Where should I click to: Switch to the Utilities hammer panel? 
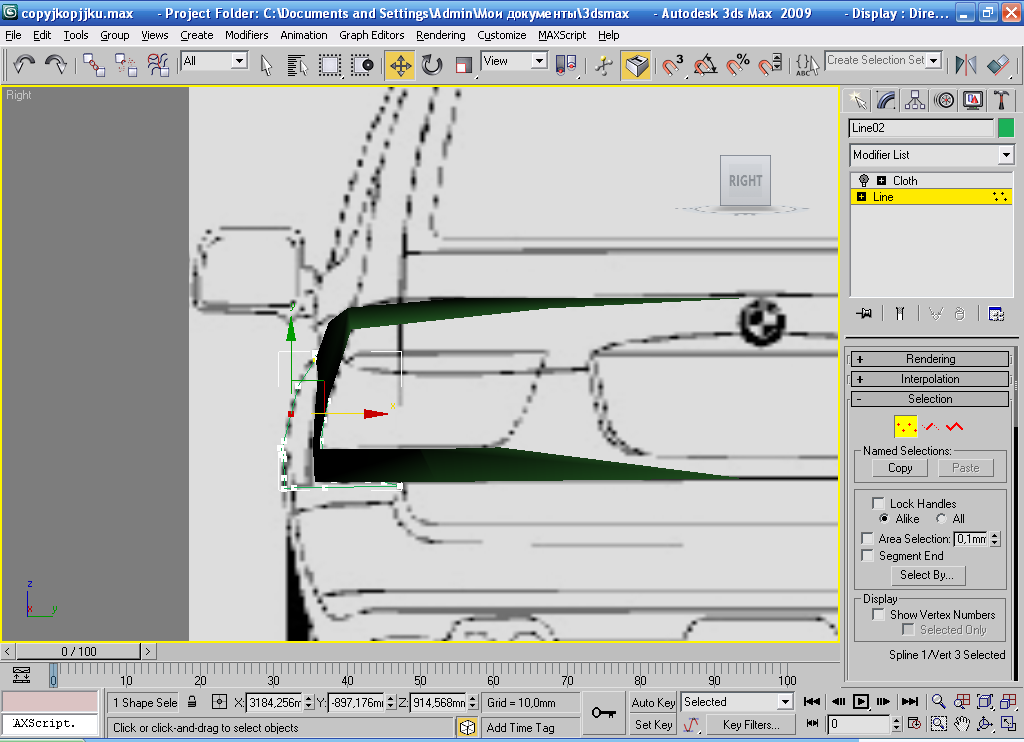tap(1001, 100)
